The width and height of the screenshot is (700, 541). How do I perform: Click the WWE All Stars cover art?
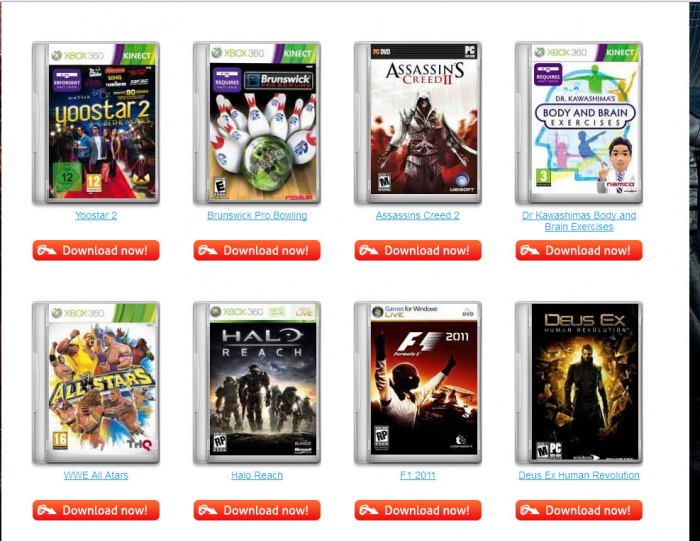point(96,383)
